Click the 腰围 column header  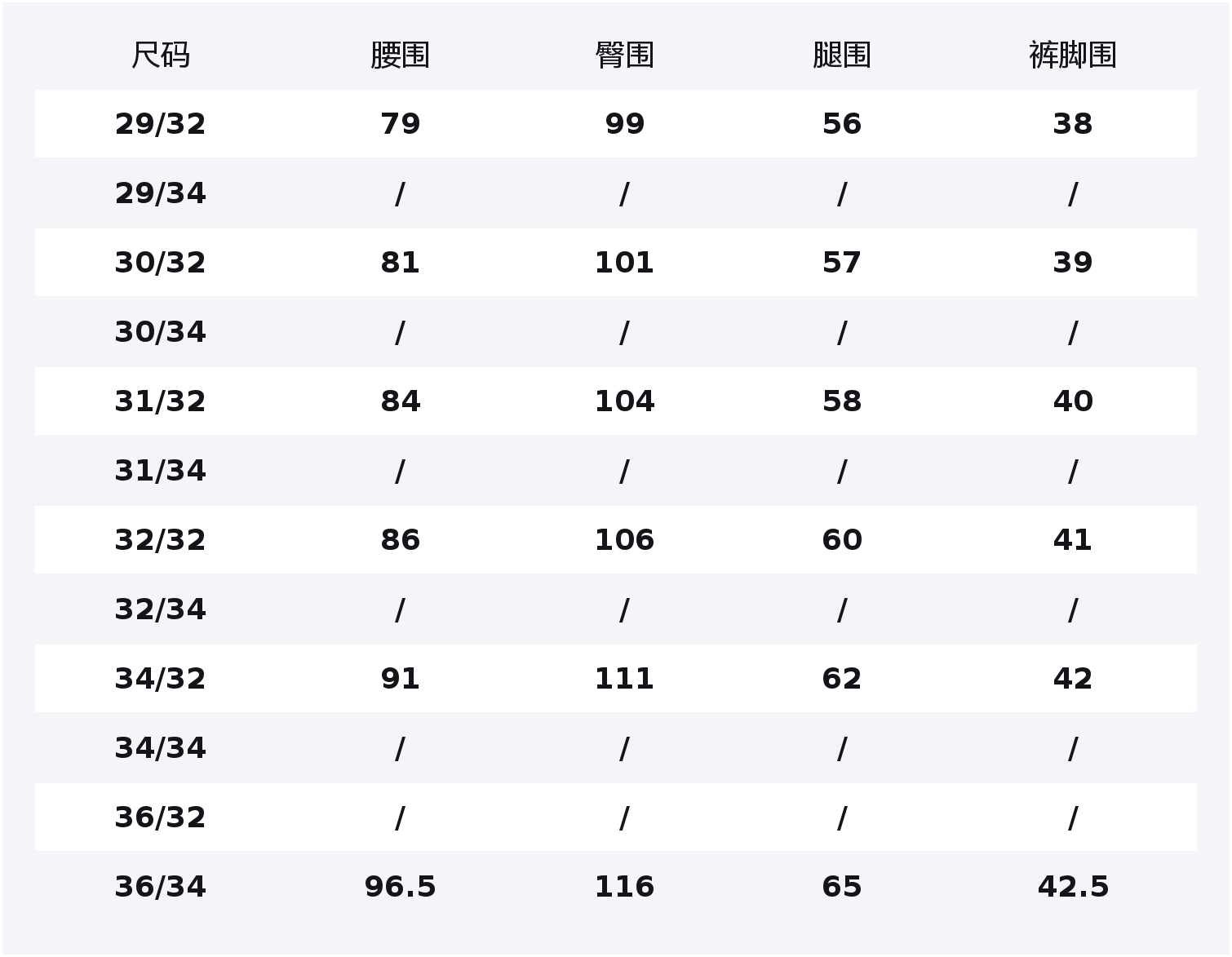tap(400, 55)
